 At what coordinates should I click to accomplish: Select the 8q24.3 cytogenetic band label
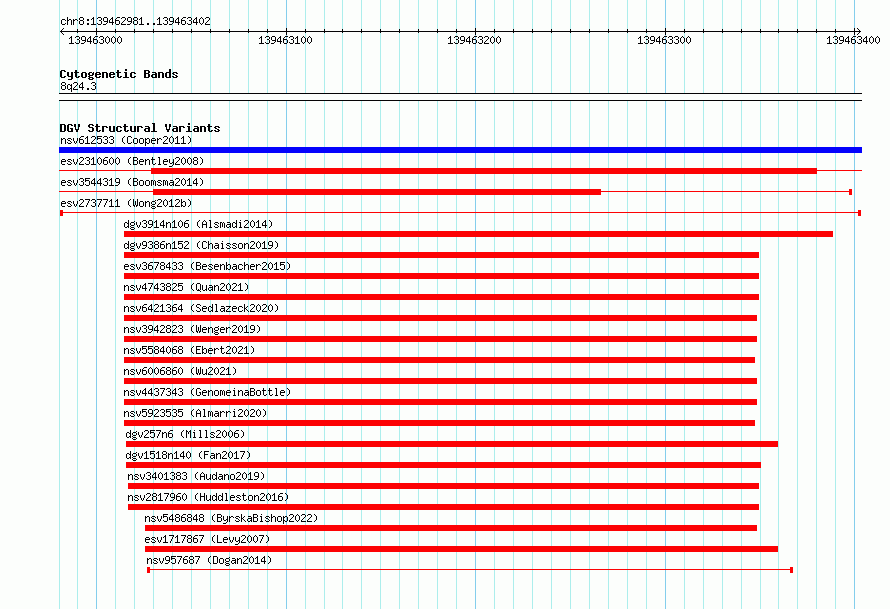[x=78, y=86]
